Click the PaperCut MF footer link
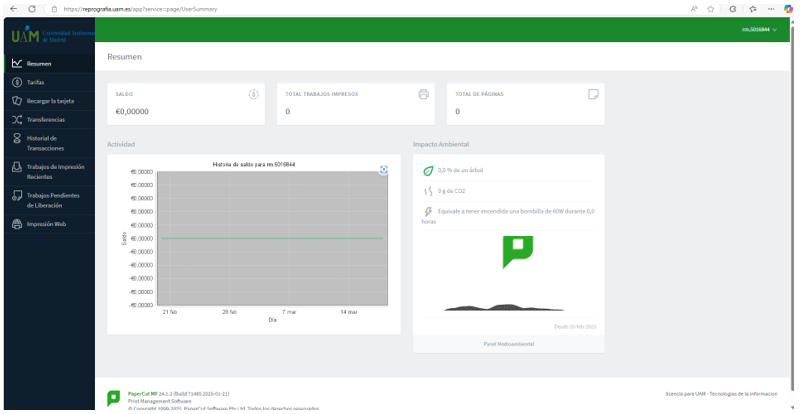Viewport: 801px width, 414px height. [143, 394]
